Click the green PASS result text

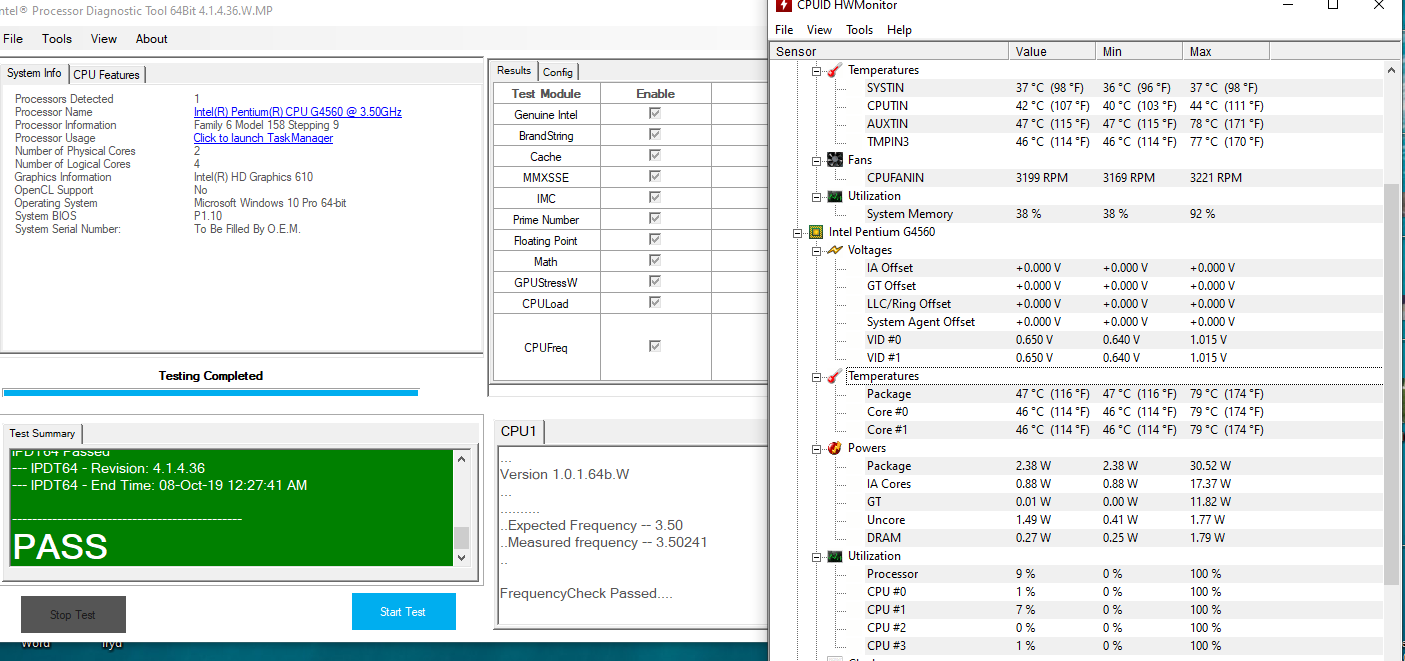click(x=60, y=547)
